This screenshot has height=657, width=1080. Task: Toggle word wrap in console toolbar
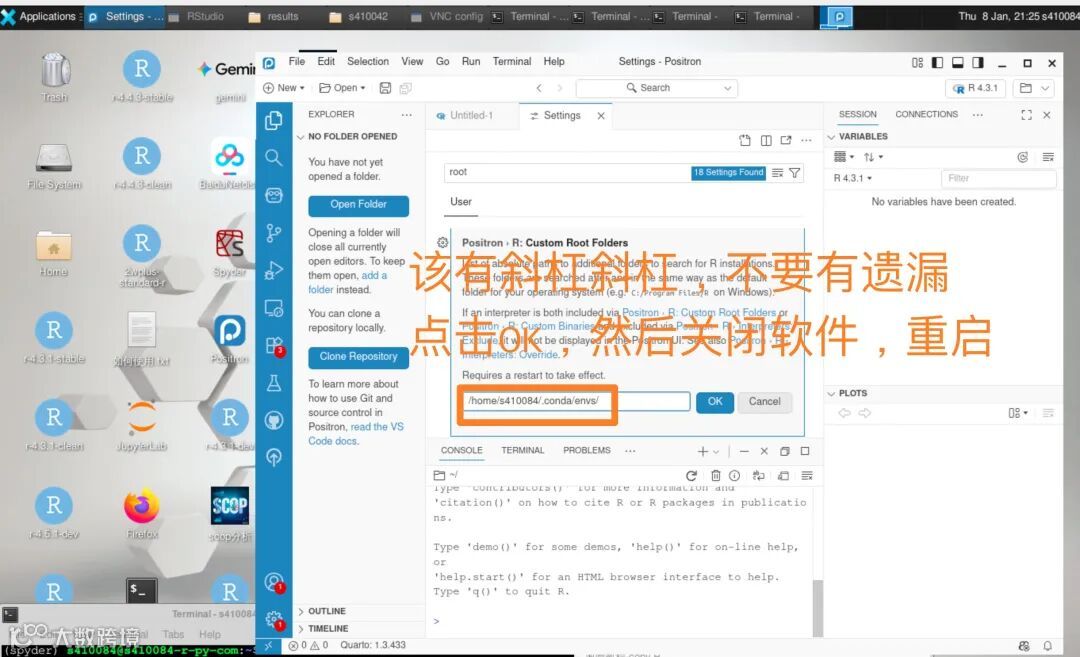tap(759, 475)
